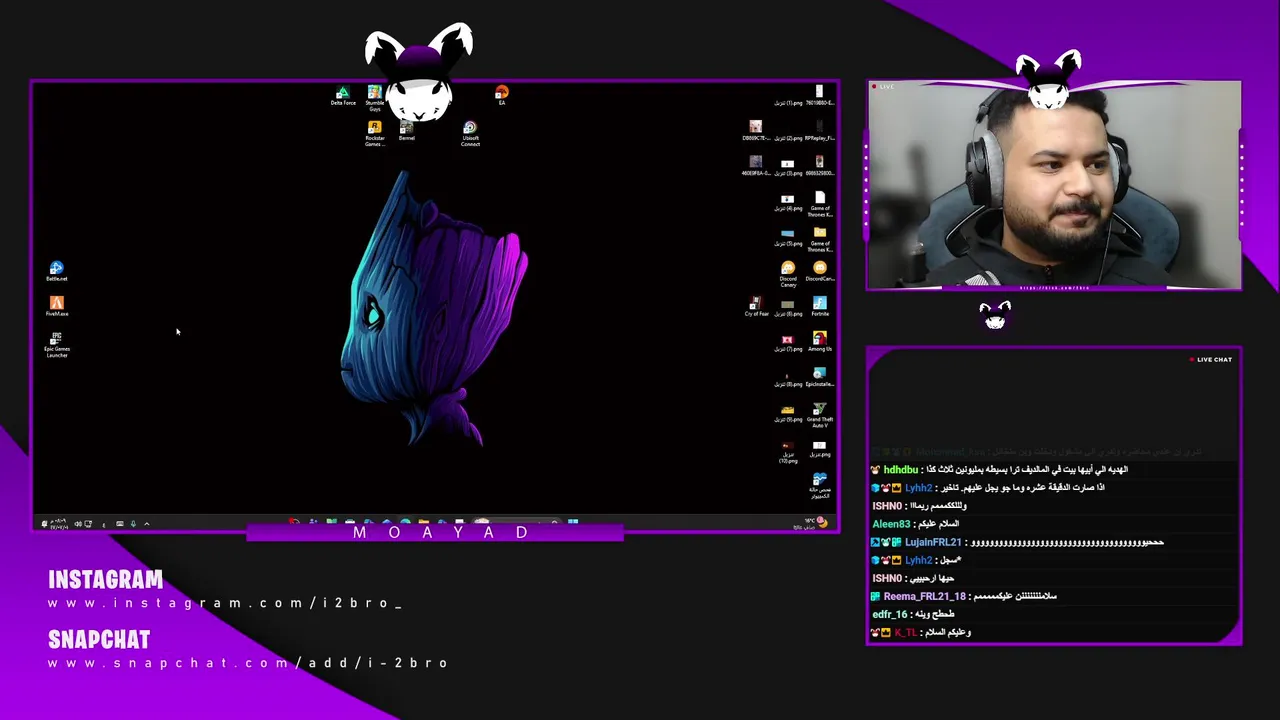Open Epic Games Launcher shortcut

tap(57, 345)
